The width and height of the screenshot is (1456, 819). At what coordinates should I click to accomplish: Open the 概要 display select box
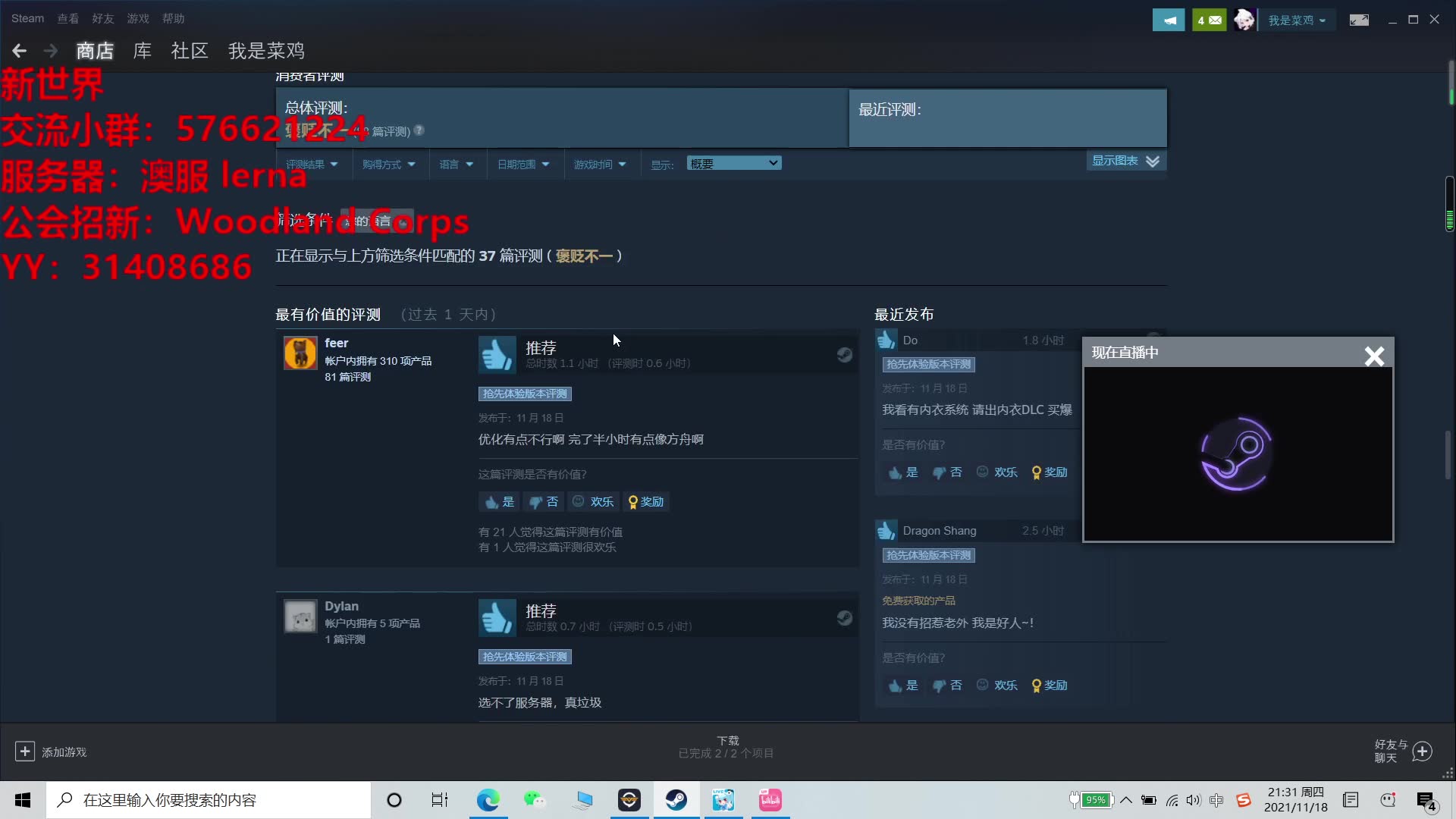pyautogui.click(x=733, y=164)
